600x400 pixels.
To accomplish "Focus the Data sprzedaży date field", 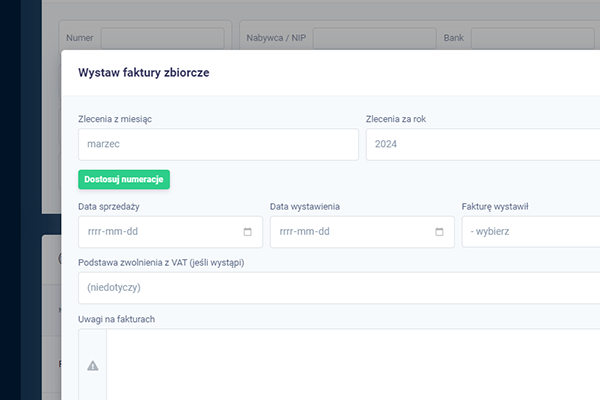I will pyautogui.click(x=170, y=232).
